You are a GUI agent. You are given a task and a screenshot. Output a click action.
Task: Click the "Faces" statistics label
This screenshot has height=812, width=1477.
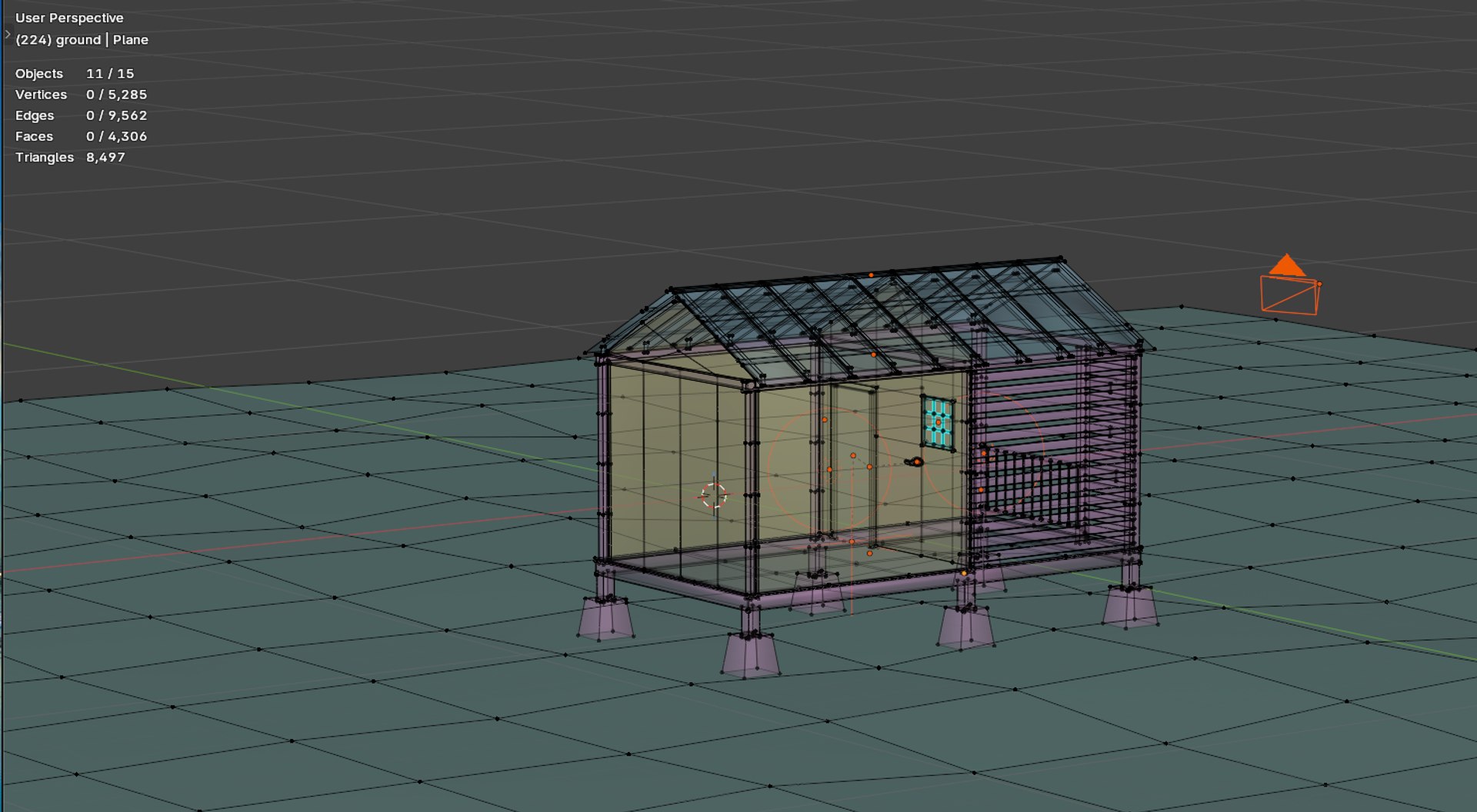[x=35, y=136]
